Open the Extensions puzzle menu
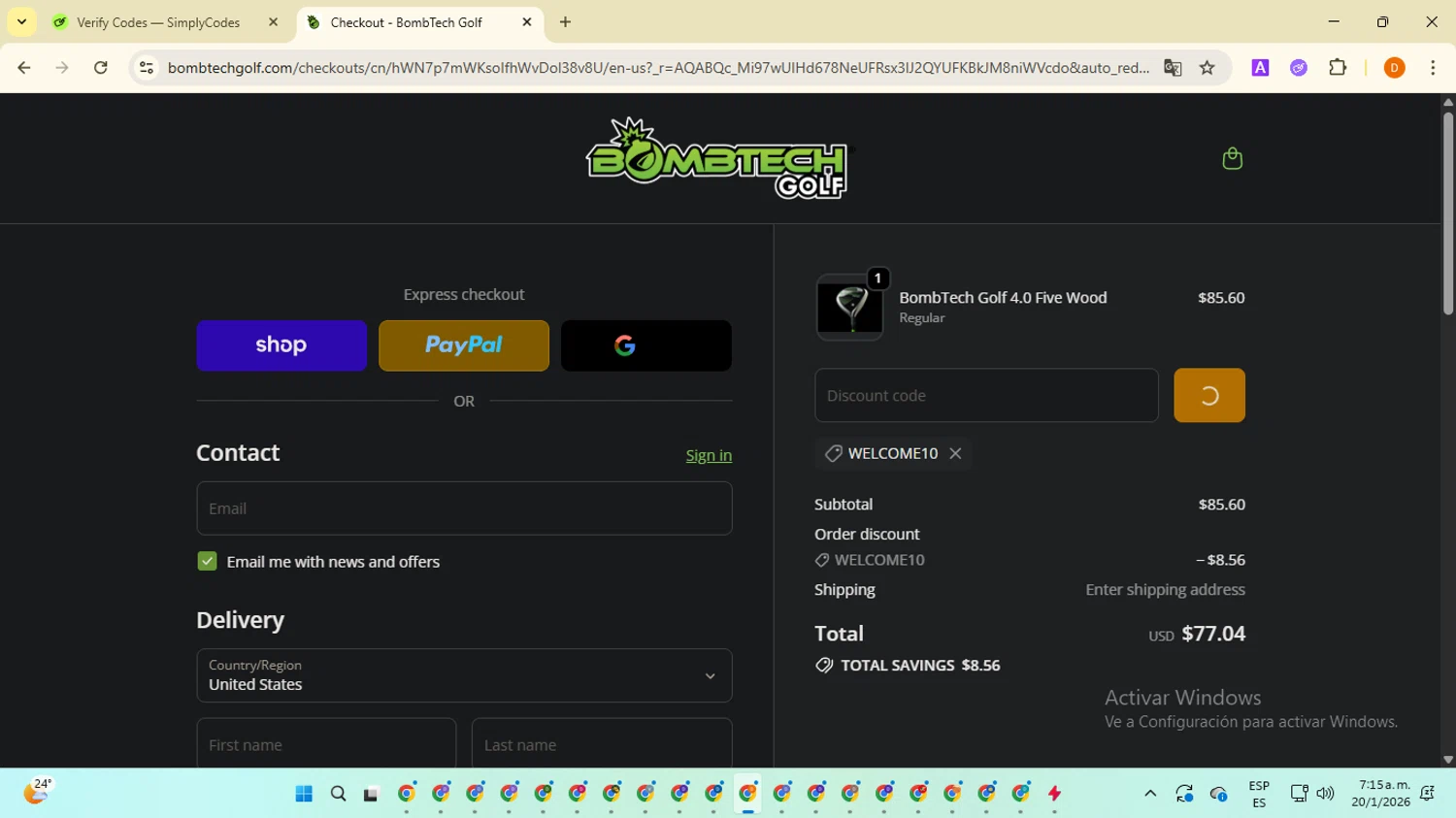Viewport: 1456px width, 818px height. click(1338, 68)
